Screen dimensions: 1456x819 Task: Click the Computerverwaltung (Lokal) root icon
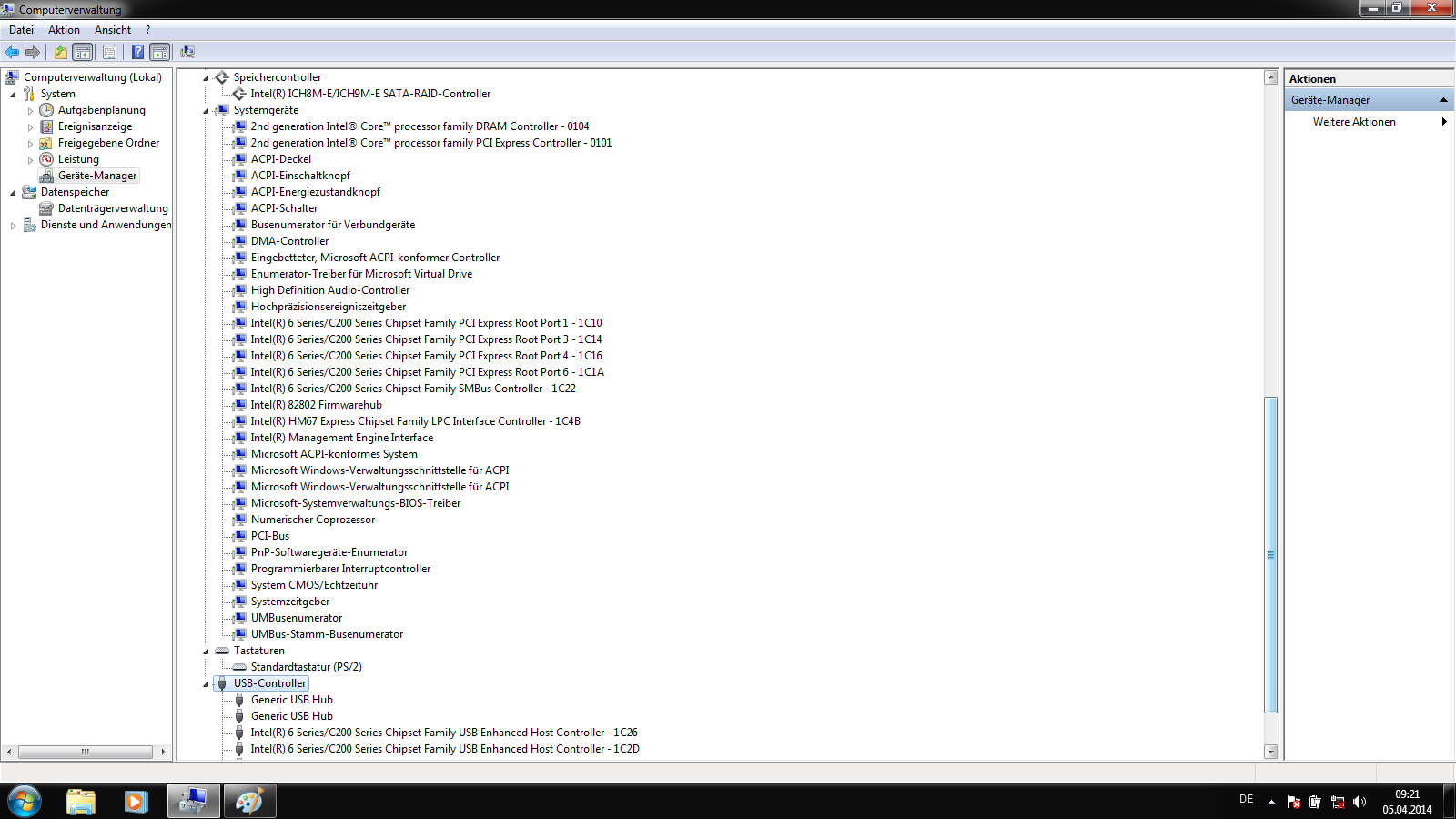click(x=12, y=77)
